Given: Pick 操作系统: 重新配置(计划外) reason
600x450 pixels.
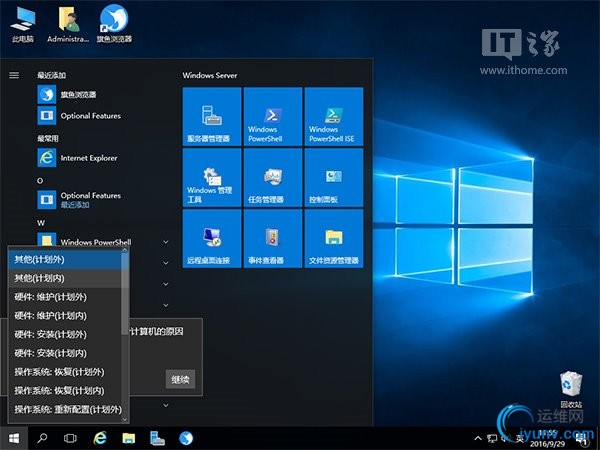Looking at the screenshot, I should (64, 410).
